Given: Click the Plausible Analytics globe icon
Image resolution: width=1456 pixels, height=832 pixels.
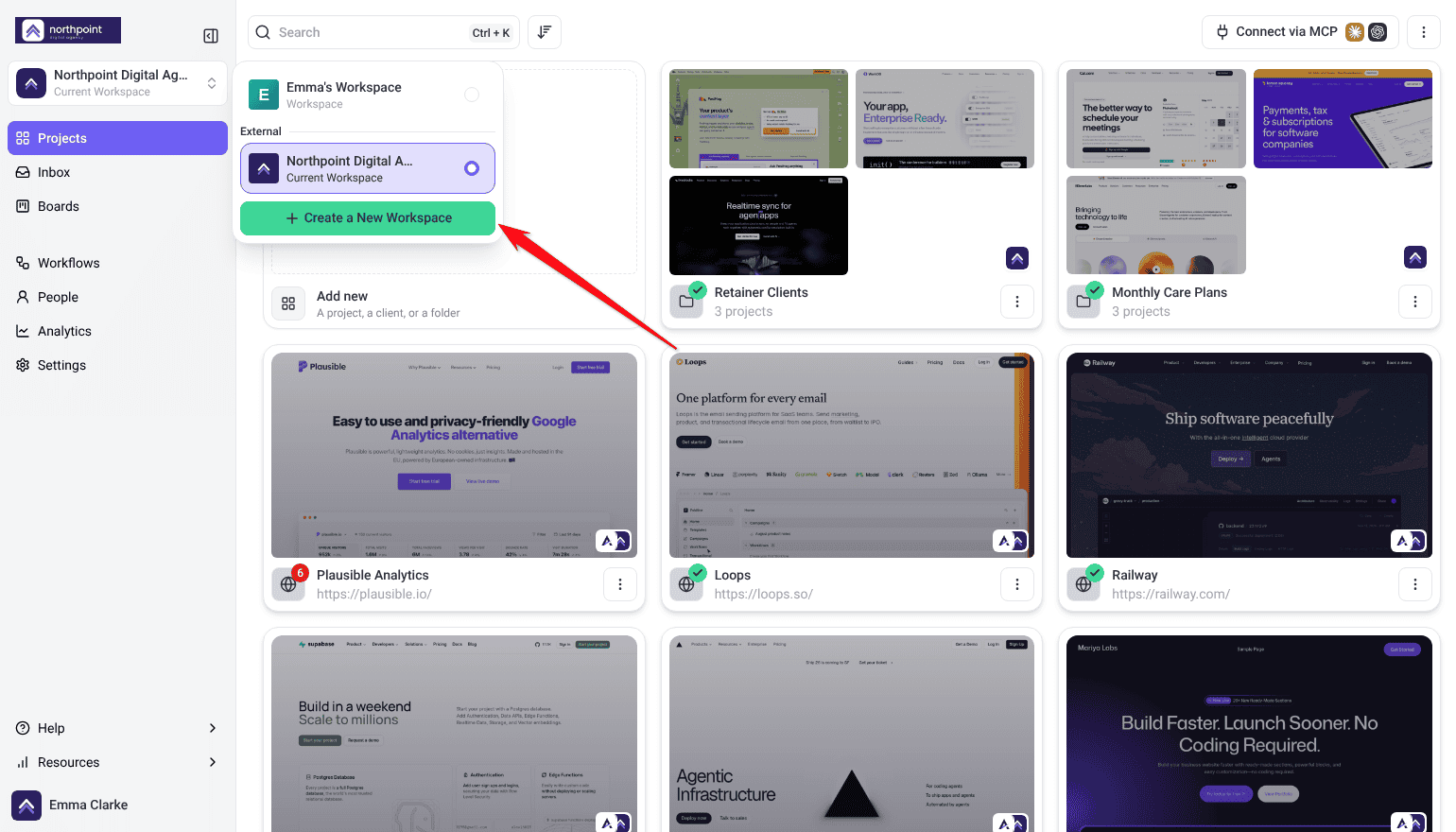Looking at the screenshot, I should coord(288,584).
